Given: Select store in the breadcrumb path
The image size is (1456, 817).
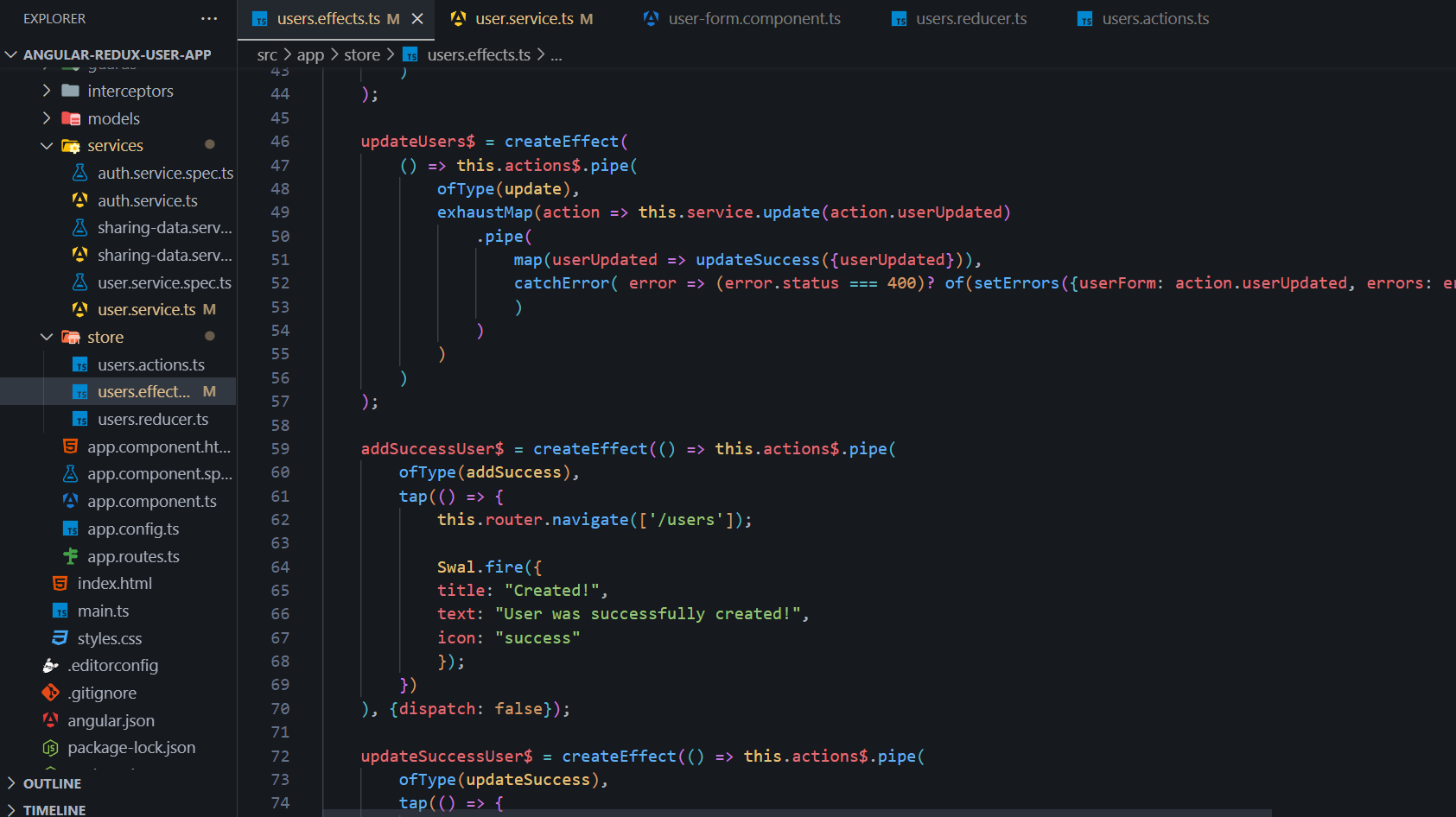Looking at the screenshot, I should point(361,54).
